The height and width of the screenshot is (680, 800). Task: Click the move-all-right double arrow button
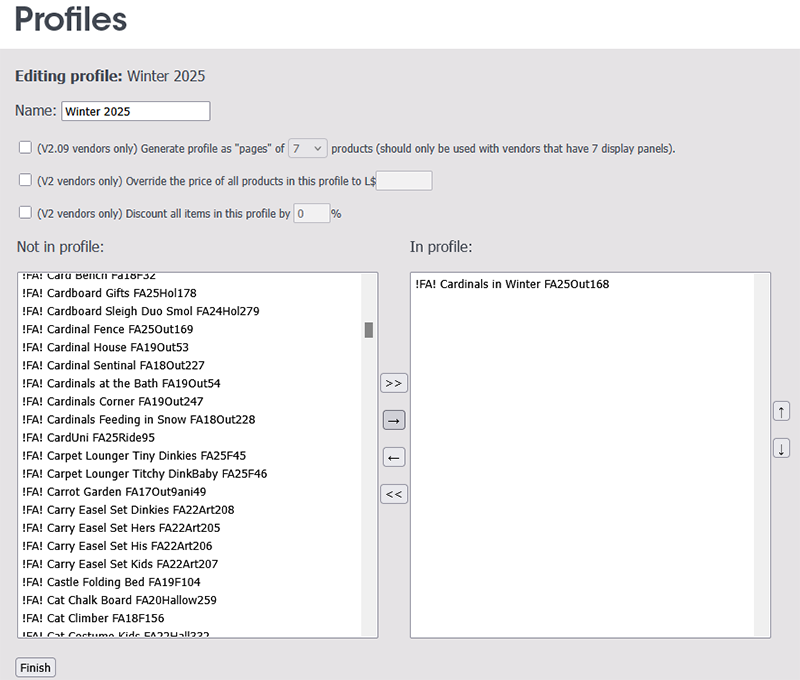coord(394,383)
